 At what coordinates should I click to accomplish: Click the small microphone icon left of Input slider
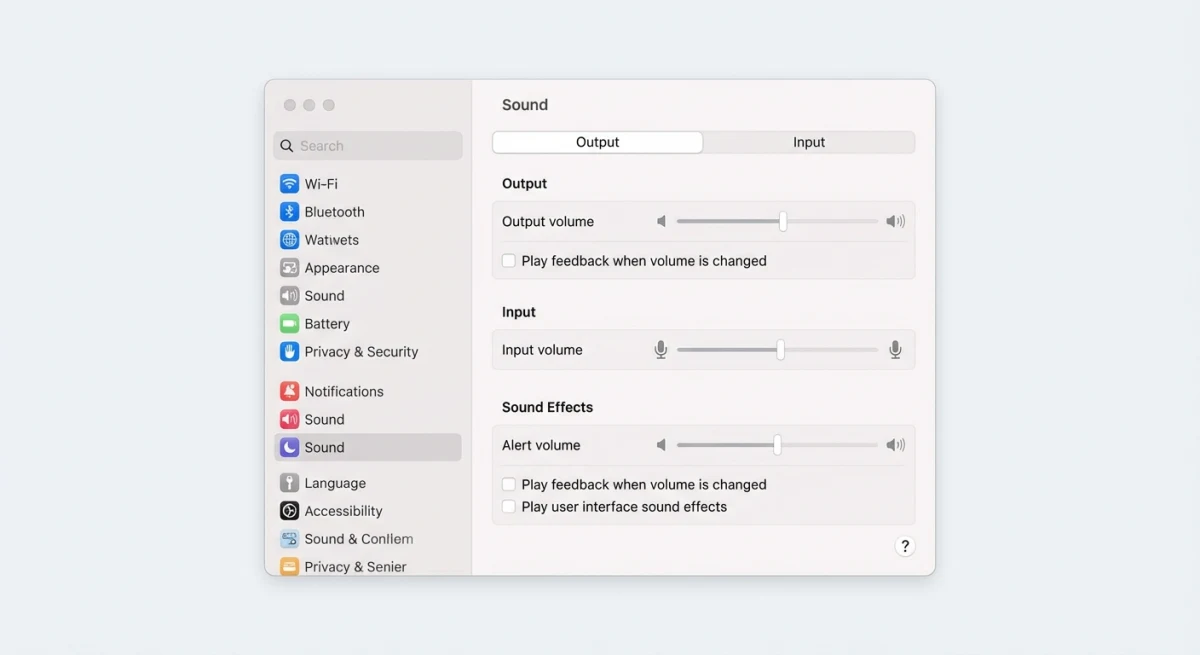(x=660, y=350)
